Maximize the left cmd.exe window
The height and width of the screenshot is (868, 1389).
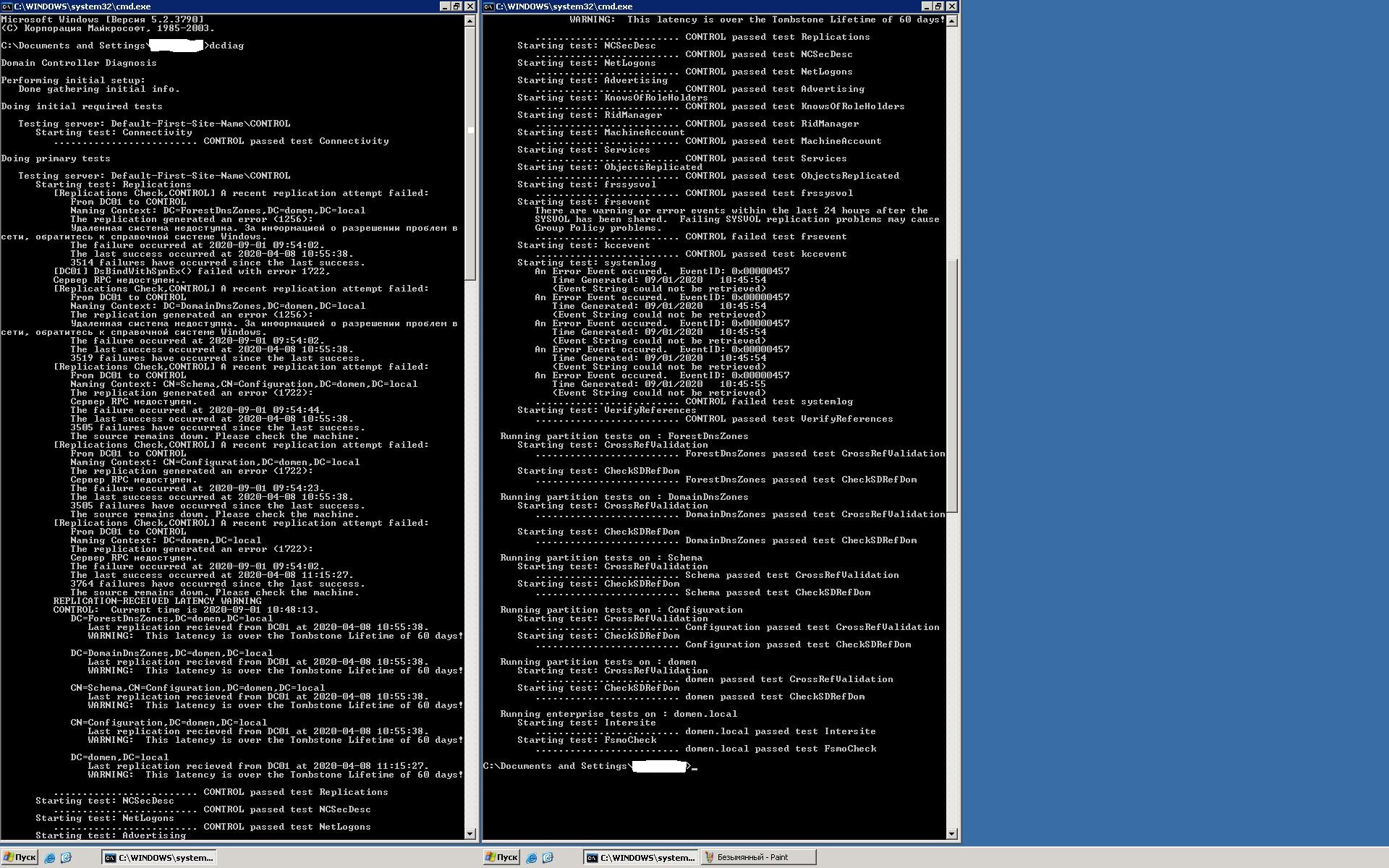456,7
